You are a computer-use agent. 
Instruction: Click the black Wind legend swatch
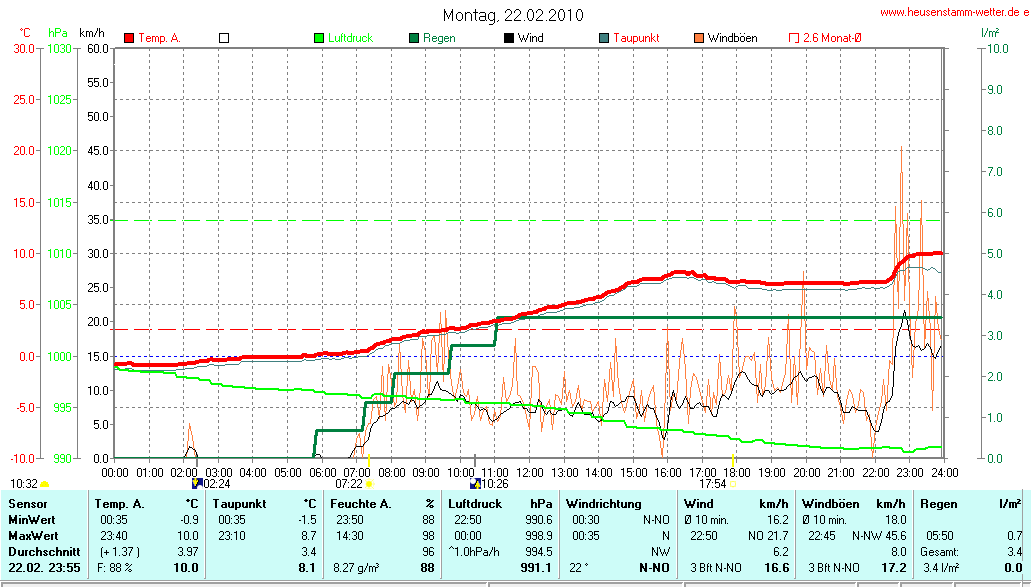508,38
